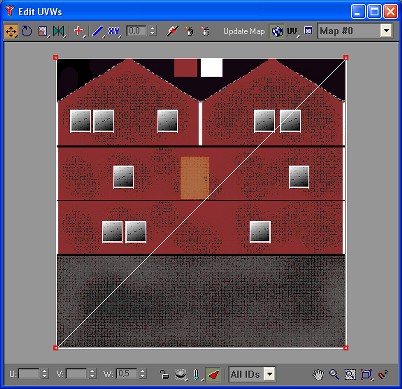The image size is (402, 389).
Task: Activate the Pan hand tool
Action: pos(318,374)
